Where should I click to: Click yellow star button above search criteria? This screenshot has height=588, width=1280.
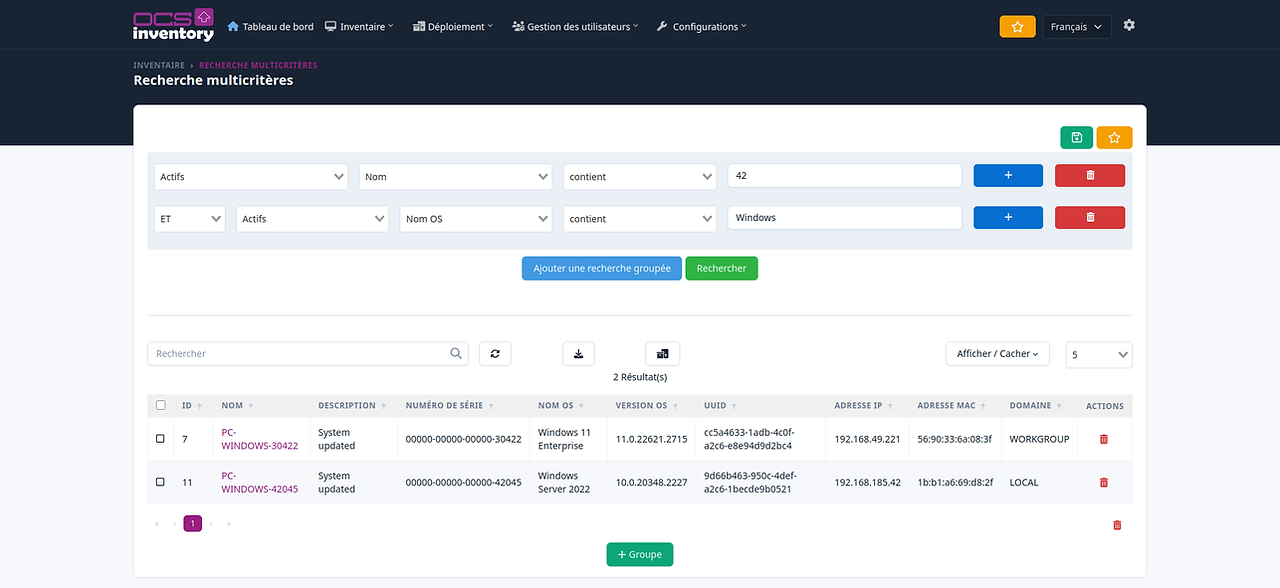click(x=1114, y=138)
